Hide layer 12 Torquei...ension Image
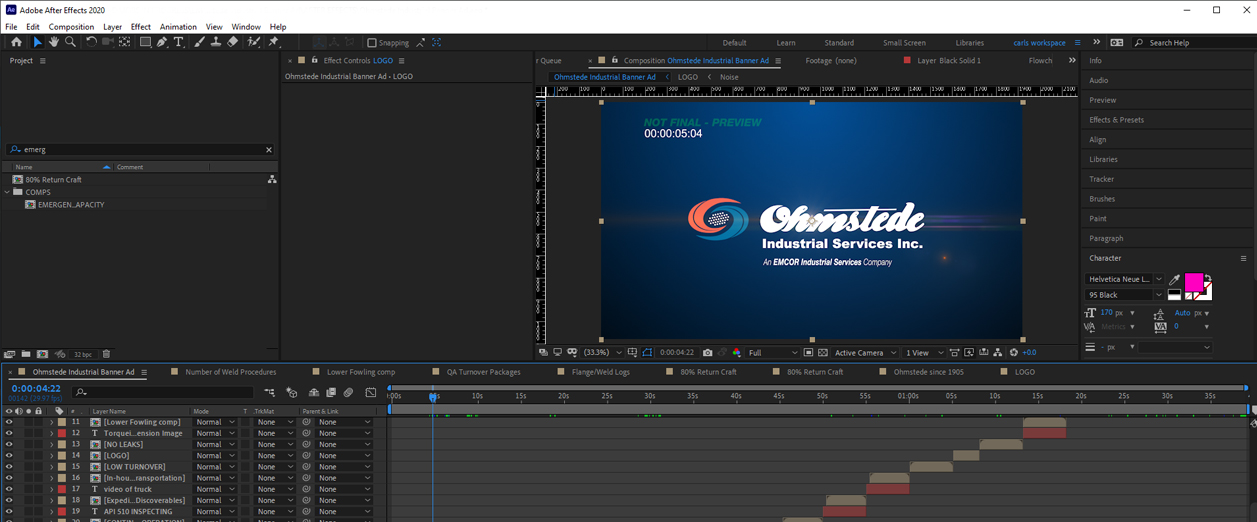The image size is (1257, 522). click(x=9, y=433)
